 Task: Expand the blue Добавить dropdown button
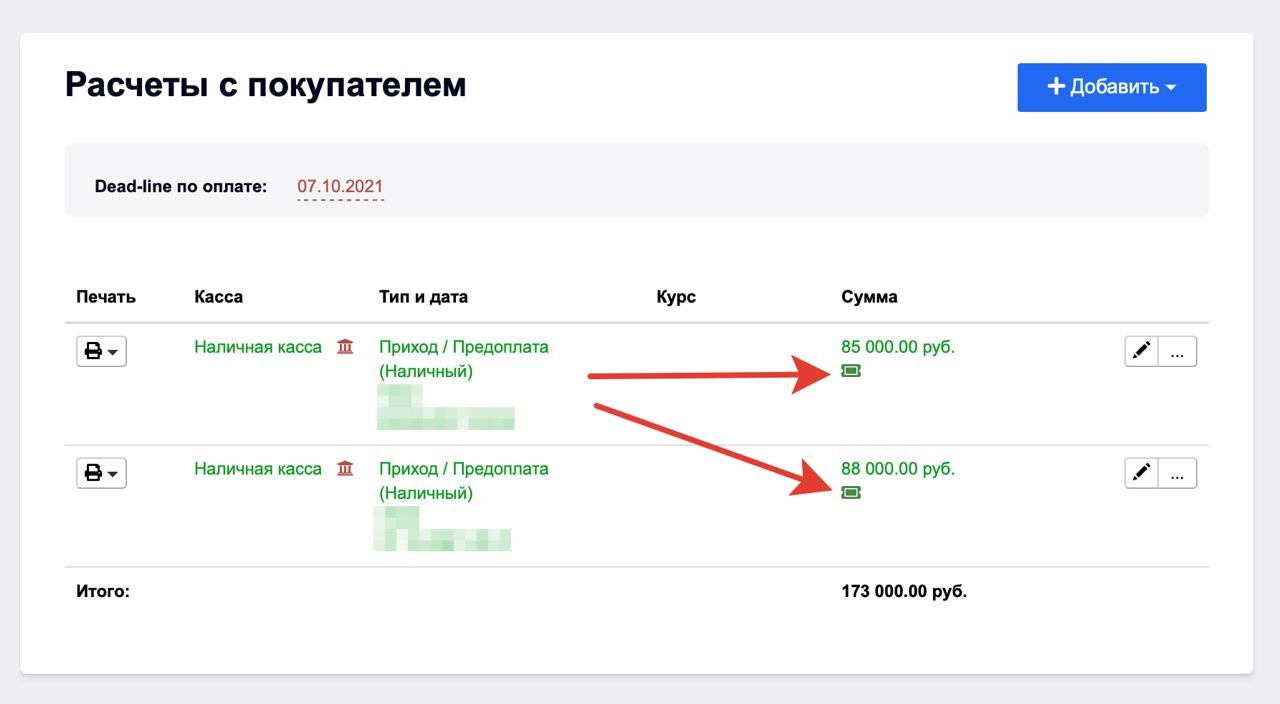(1112, 87)
